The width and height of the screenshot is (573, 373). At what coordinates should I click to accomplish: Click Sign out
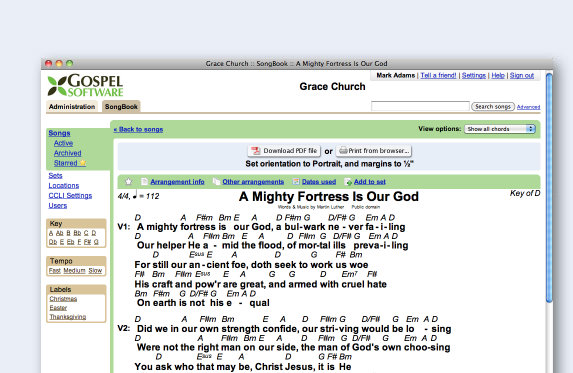(x=522, y=75)
